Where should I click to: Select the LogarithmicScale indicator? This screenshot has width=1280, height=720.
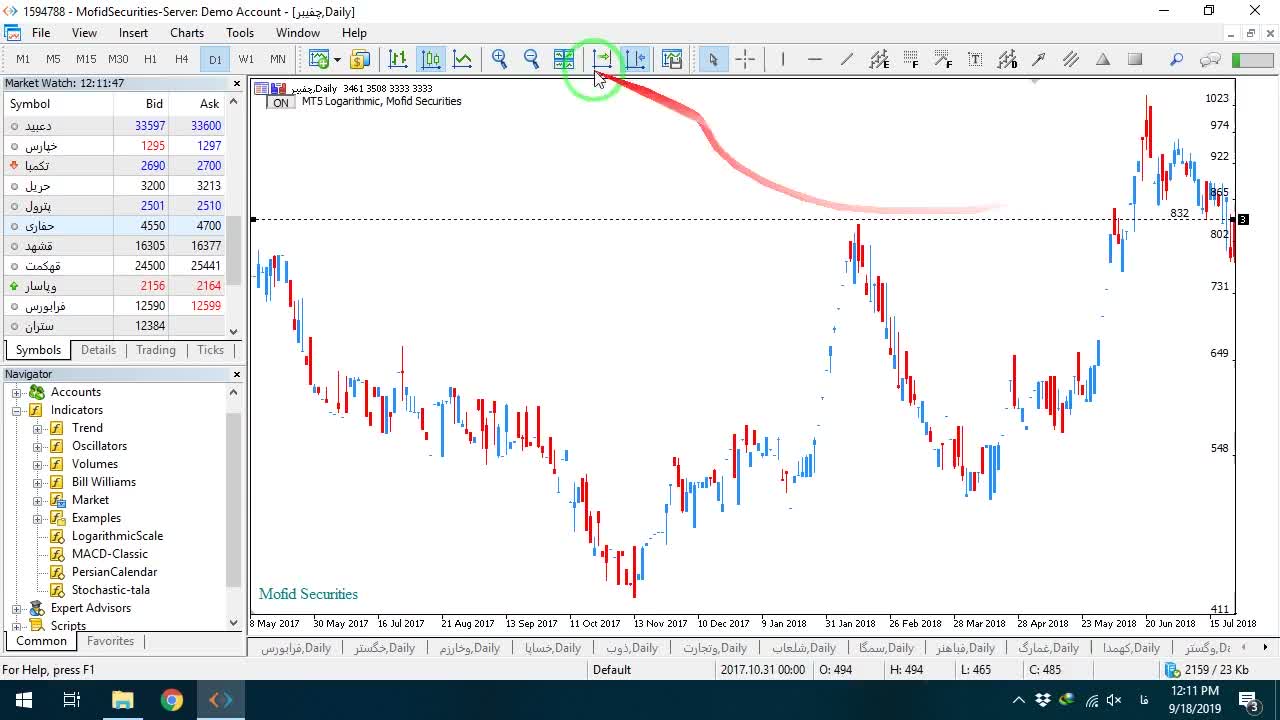tap(117, 536)
